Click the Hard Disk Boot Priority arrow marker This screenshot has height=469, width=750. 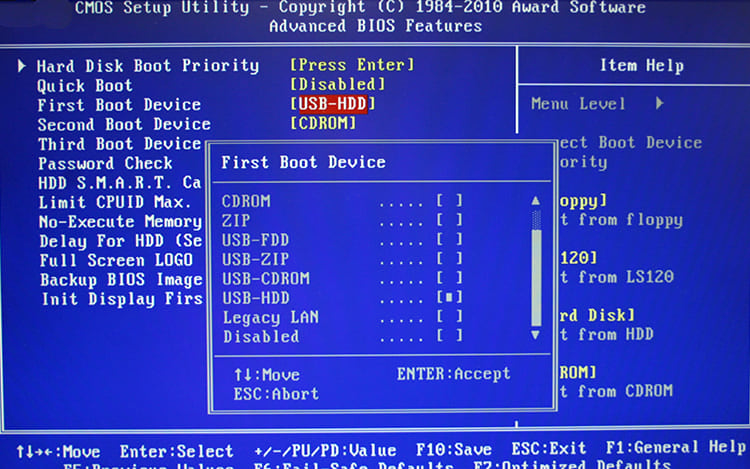22,65
